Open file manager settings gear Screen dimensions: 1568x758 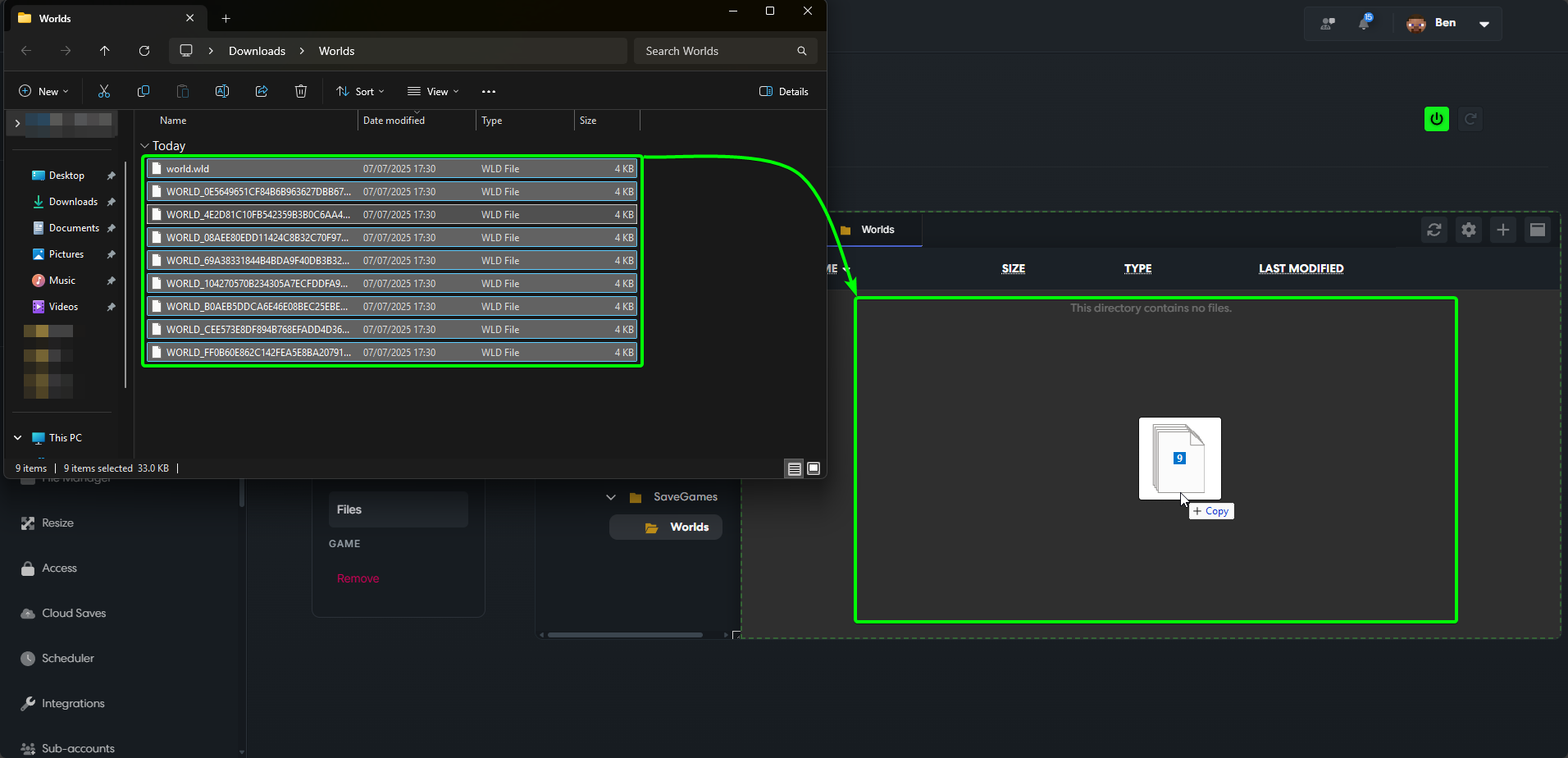[1469, 230]
